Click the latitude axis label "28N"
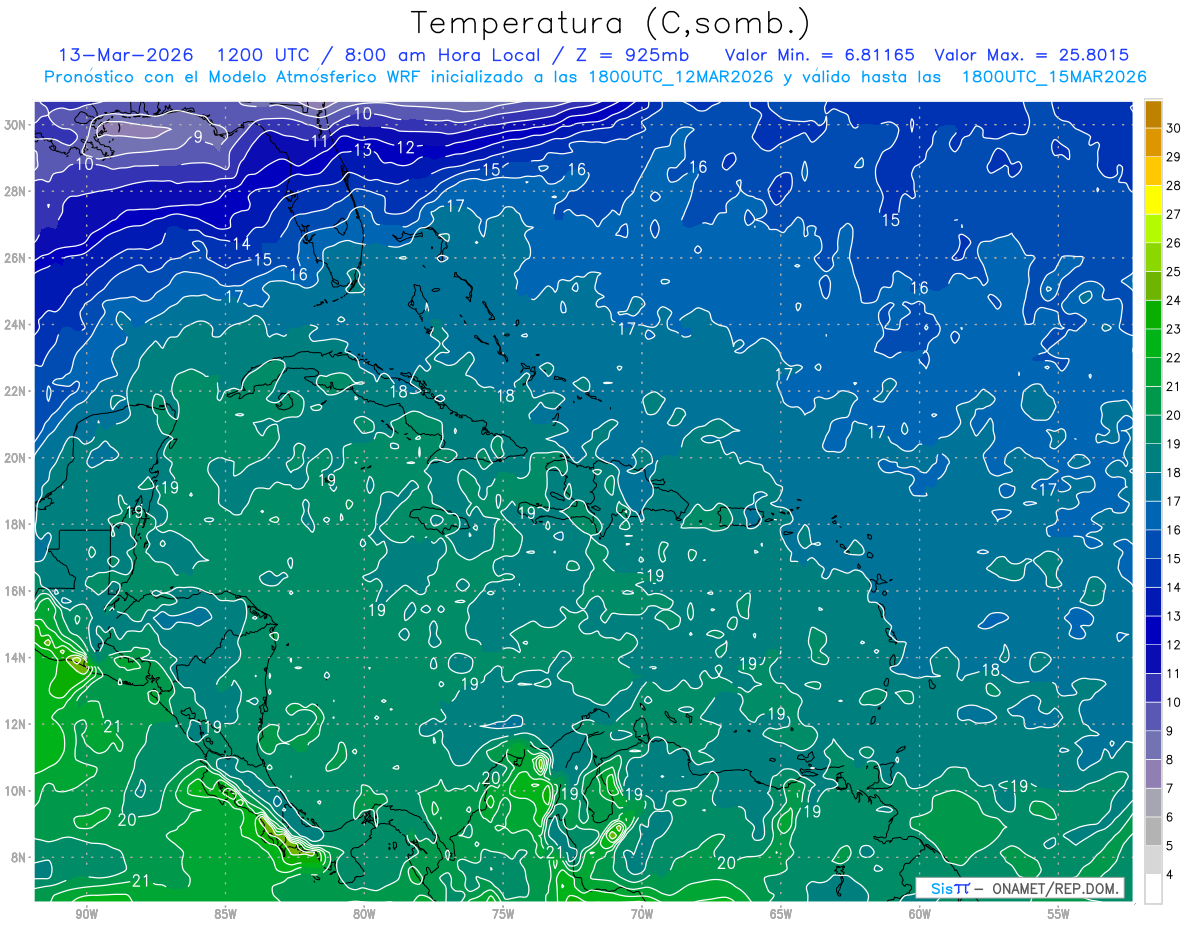 [x=17, y=191]
